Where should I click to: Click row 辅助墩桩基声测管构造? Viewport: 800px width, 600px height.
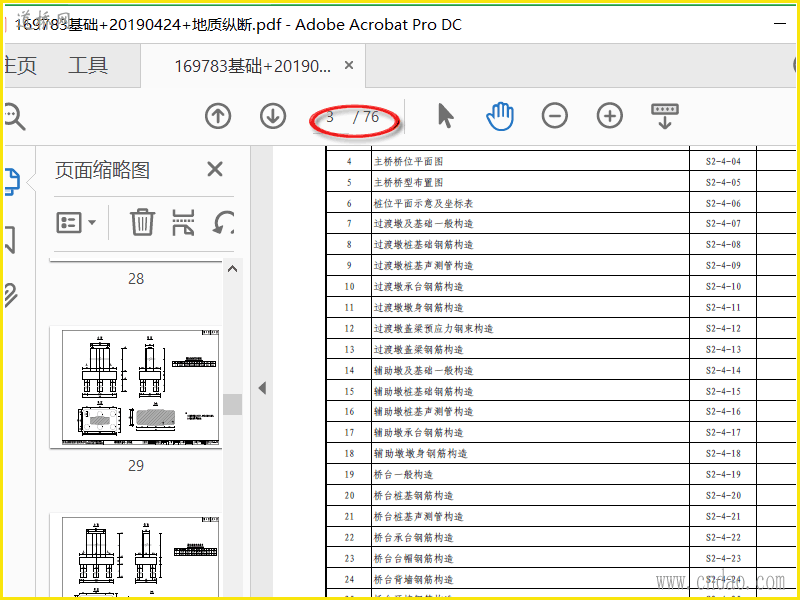pyautogui.click(x=561, y=411)
